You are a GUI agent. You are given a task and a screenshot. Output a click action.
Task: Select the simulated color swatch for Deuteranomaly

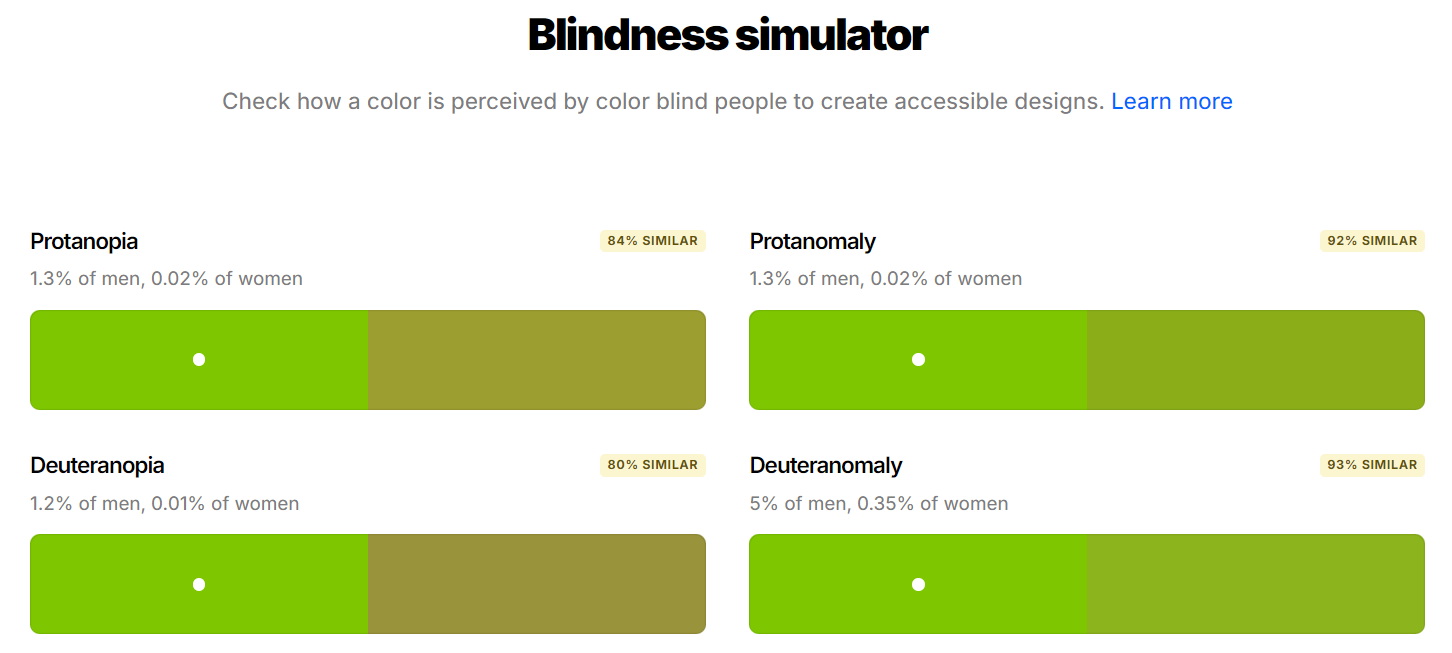click(x=1255, y=584)
